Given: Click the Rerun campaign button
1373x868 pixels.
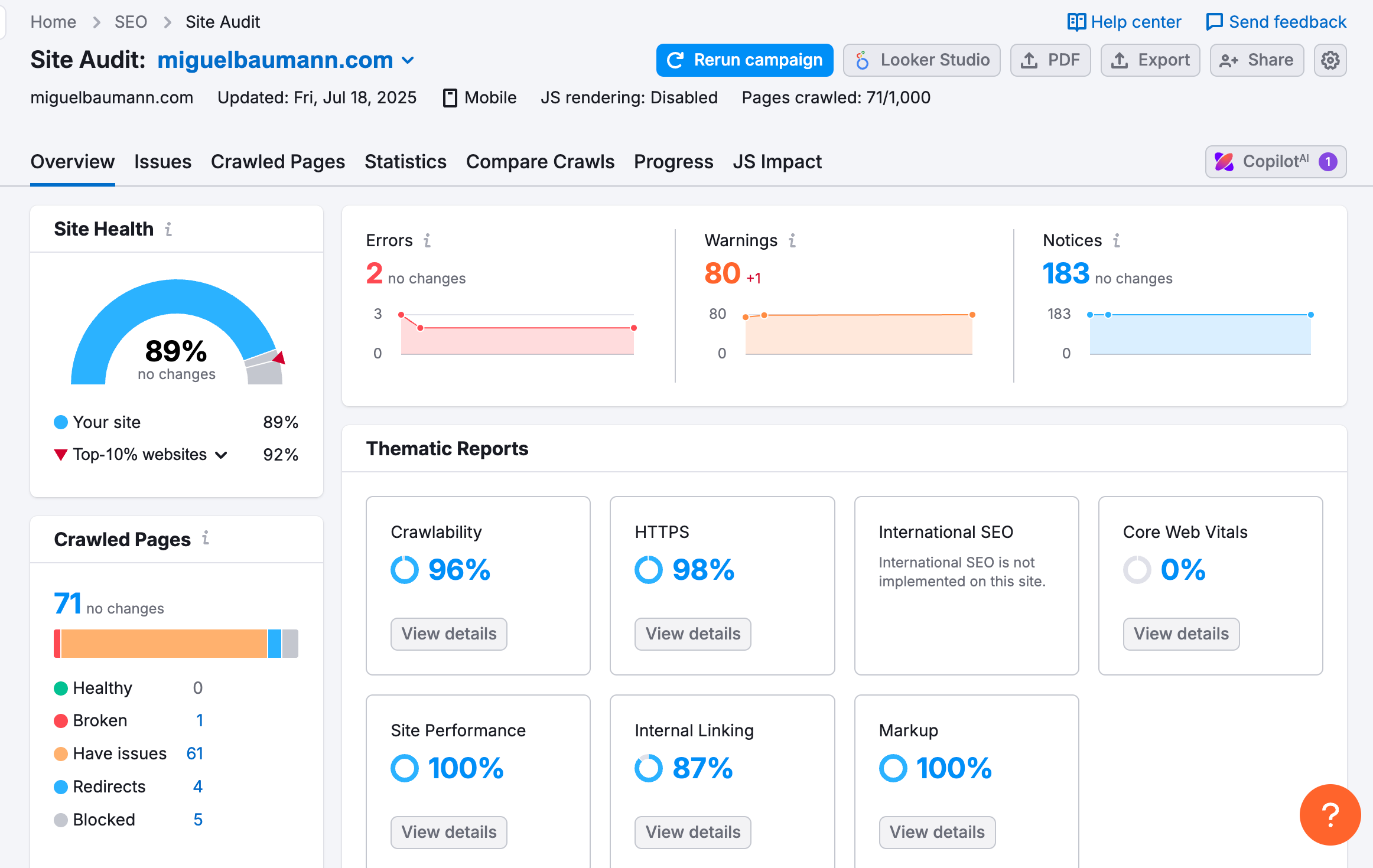Looking at the screenshot, I should pyautogui.click(x=744, y=60).
